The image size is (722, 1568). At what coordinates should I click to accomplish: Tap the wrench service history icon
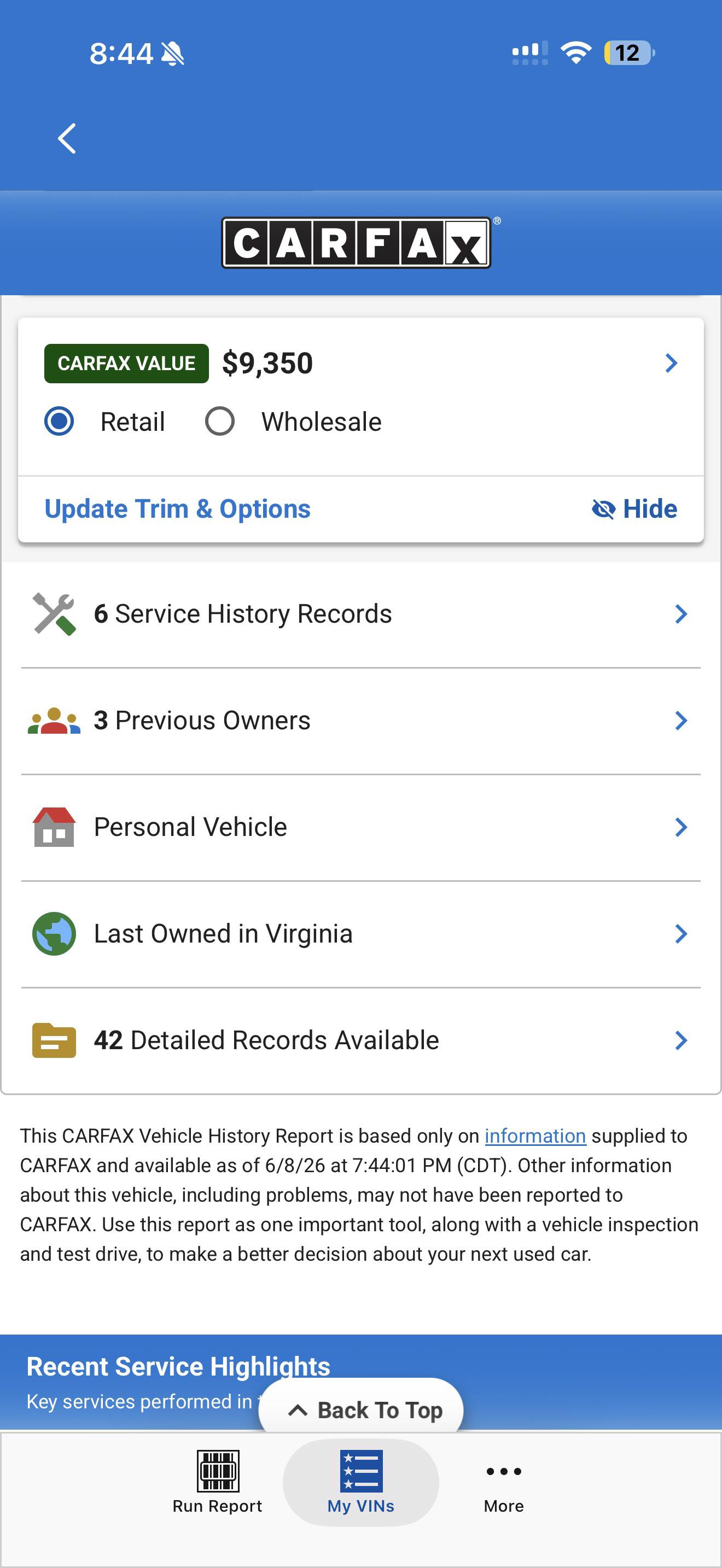[x=54, y=613]
